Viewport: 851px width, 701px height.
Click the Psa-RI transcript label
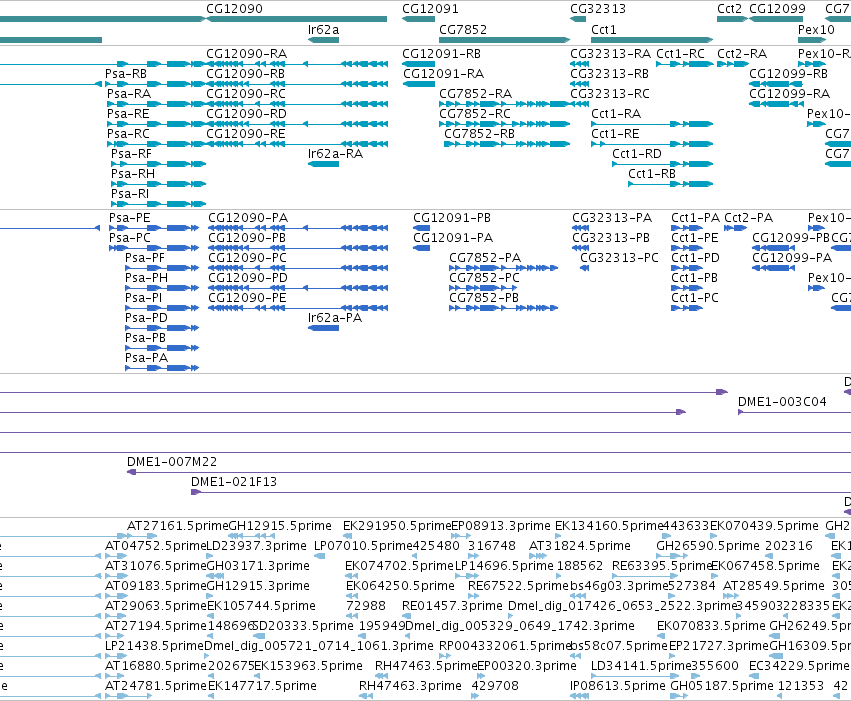tap(130, 194)
